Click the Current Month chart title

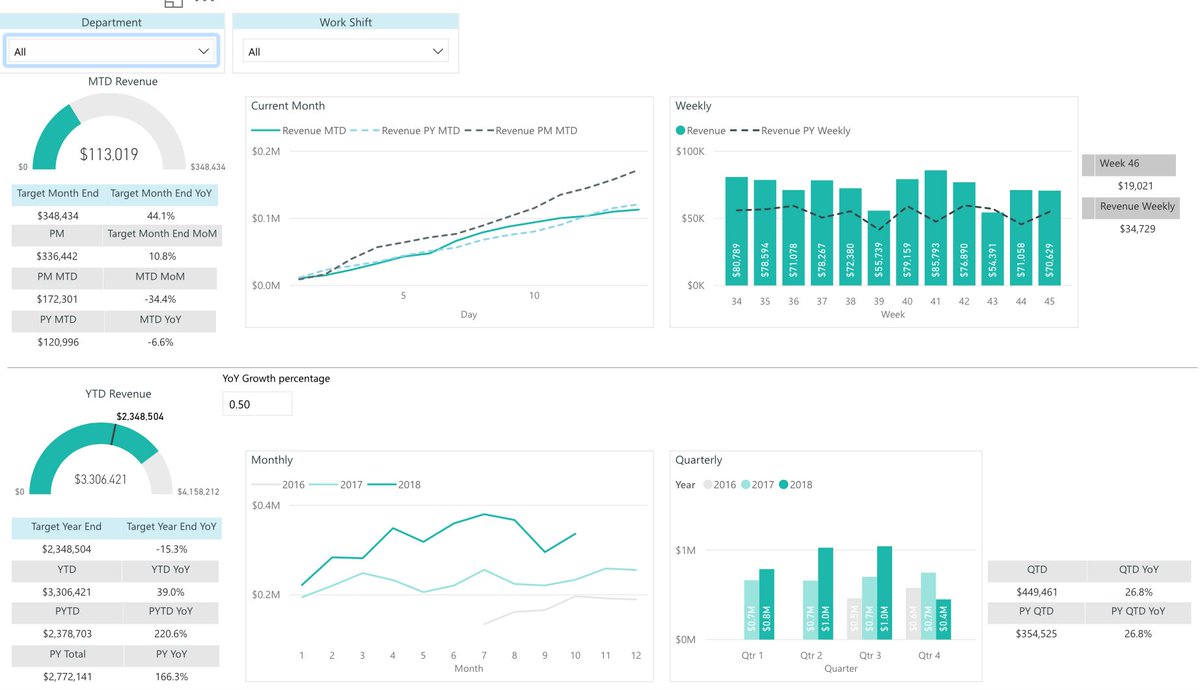point(290,105)
